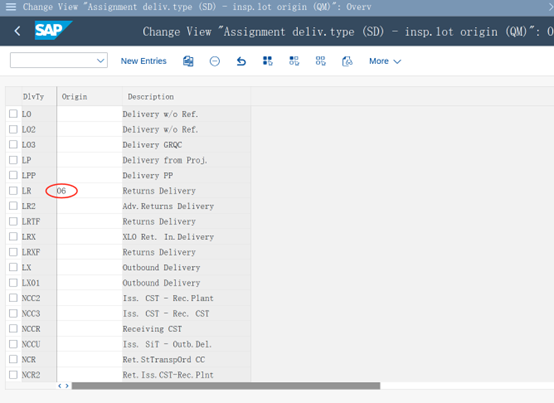
Task: Click the configuration help document icon
Action: point(347,61)
